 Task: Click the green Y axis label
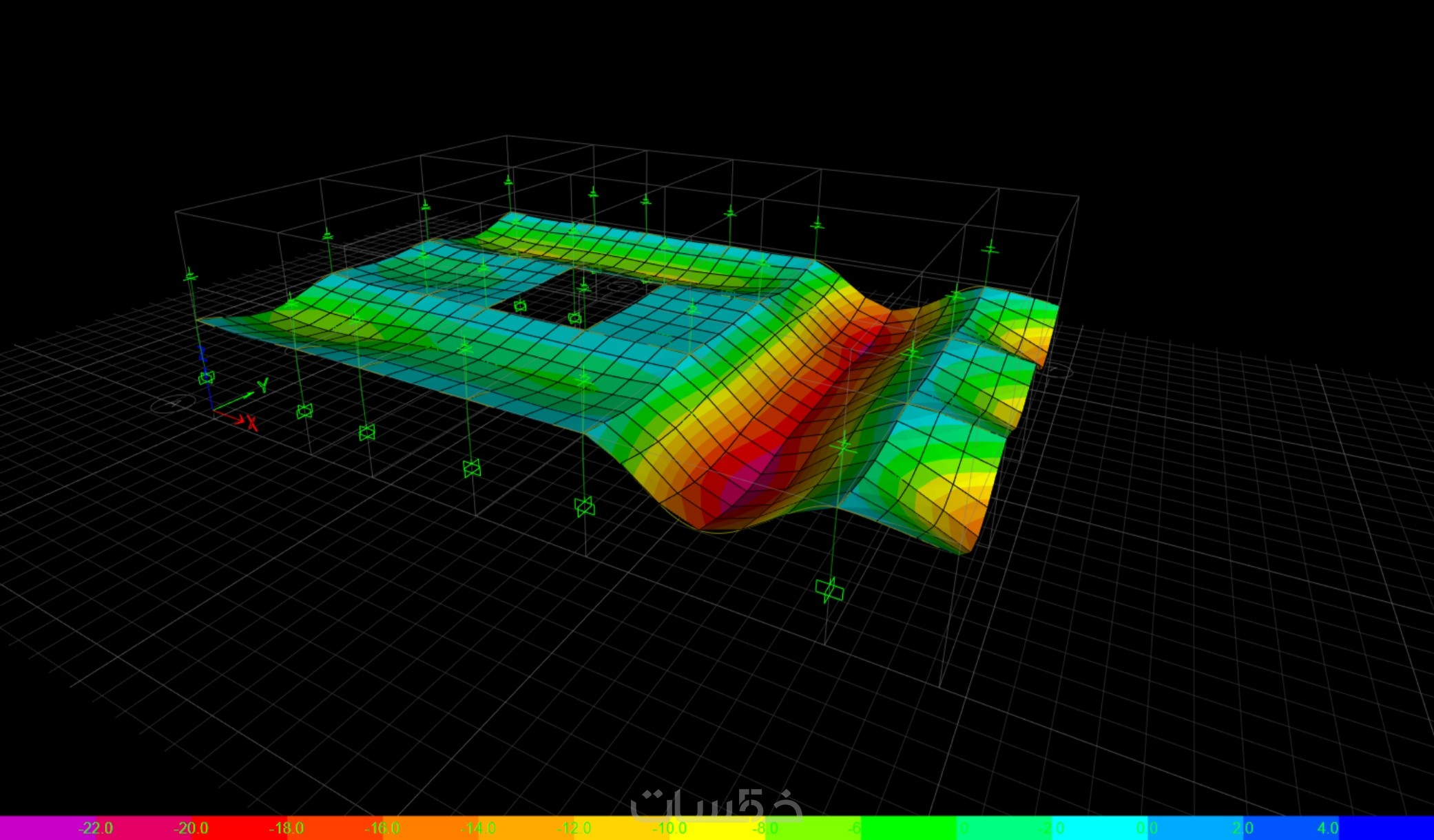262,386
